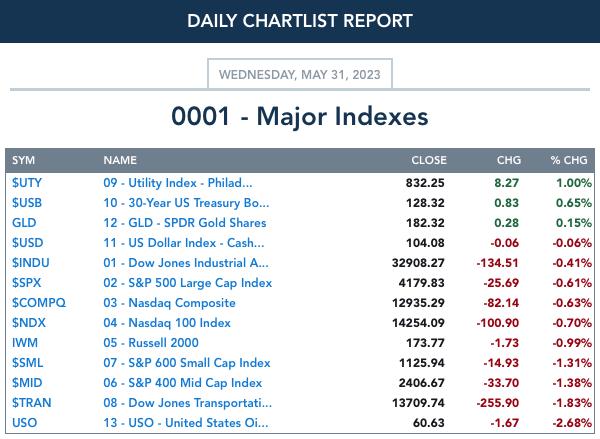
Task: Open the $USD symbol link
Action: [28, 243]
